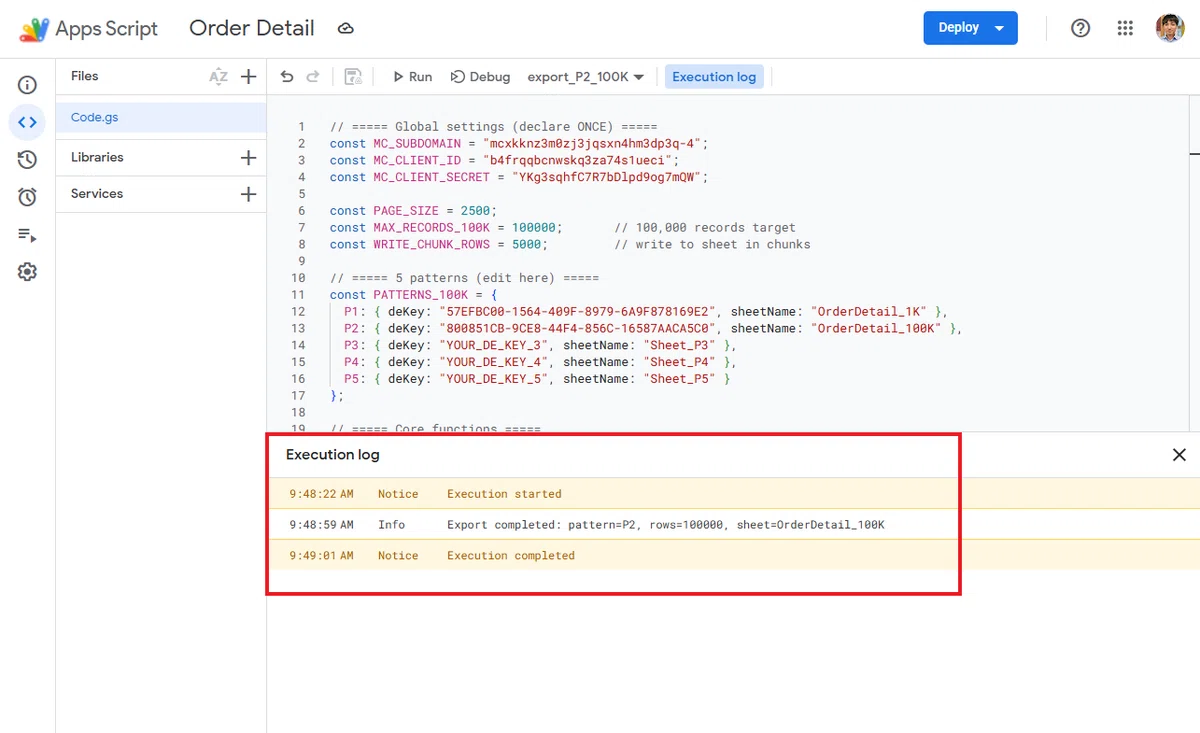Open the Overview info icon in sidebar

[x=27, y=85]
